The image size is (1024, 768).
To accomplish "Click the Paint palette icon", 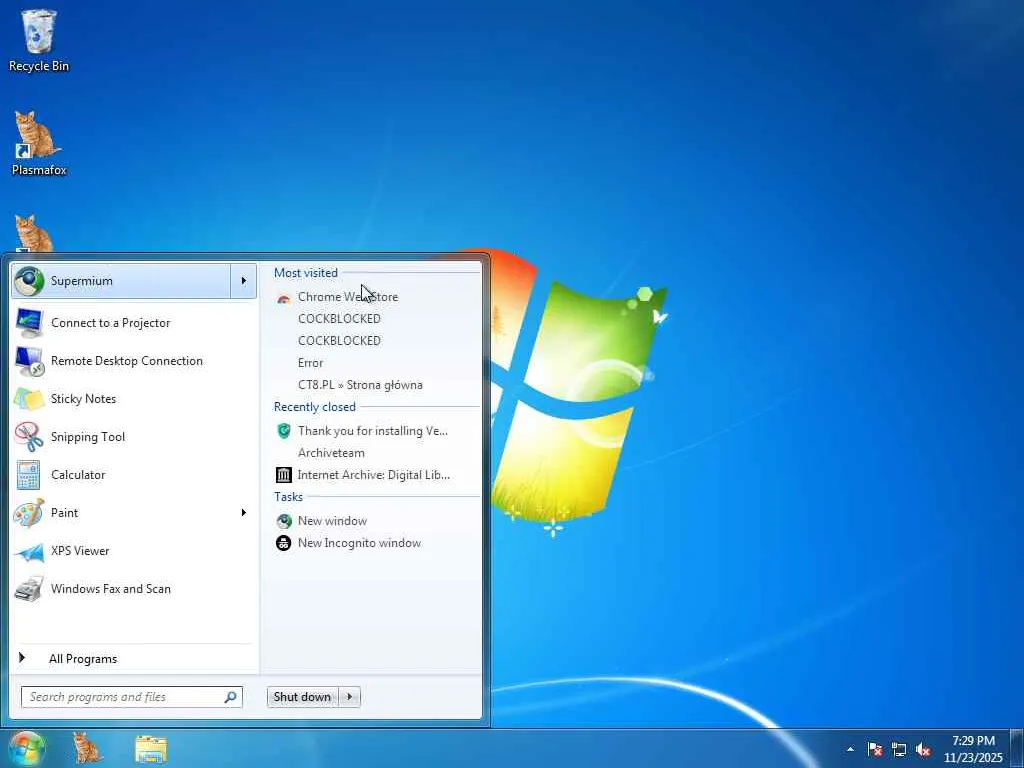I will point(29,513).
